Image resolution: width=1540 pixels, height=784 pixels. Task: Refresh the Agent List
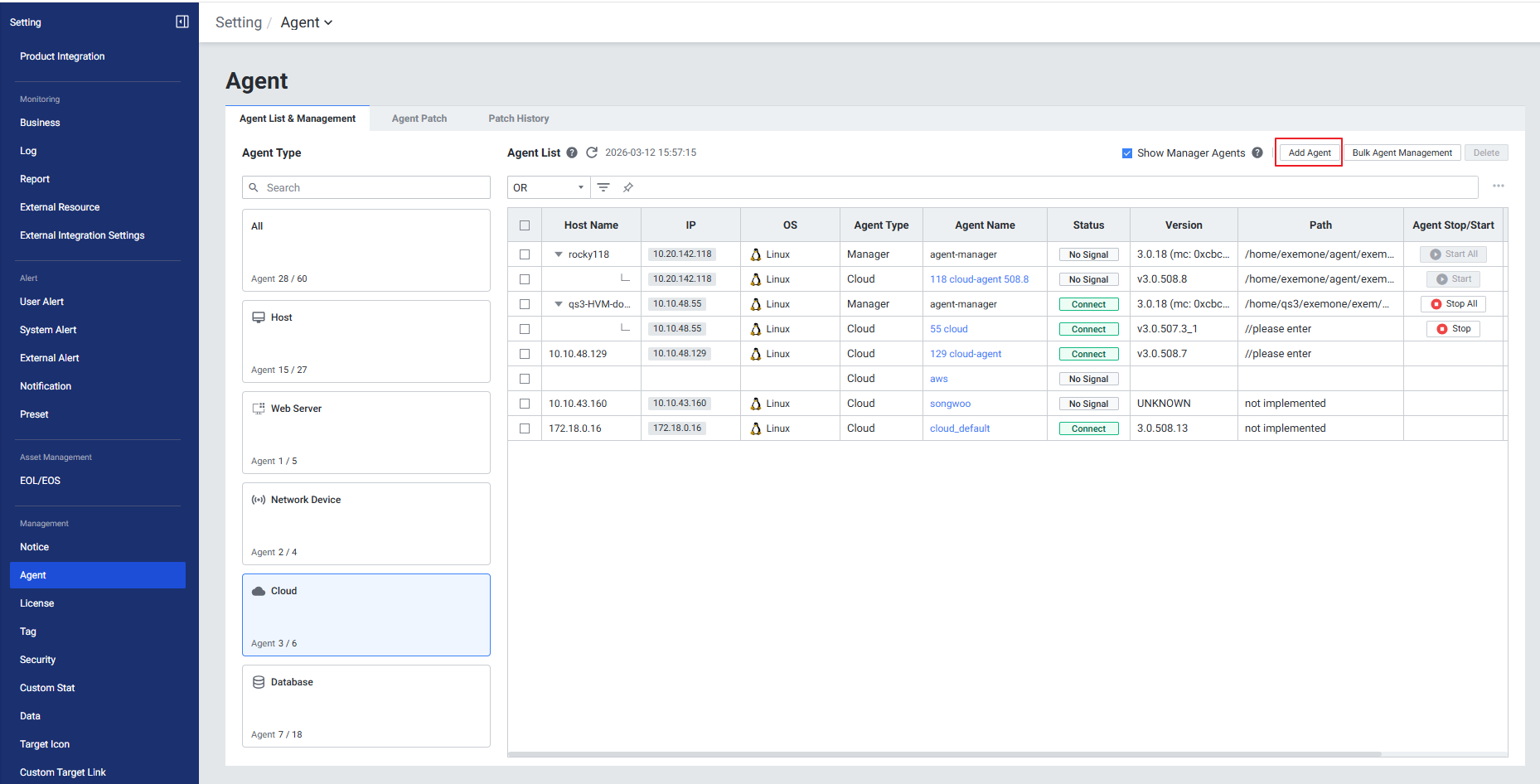pyautogui.click(x=592, y=152)
